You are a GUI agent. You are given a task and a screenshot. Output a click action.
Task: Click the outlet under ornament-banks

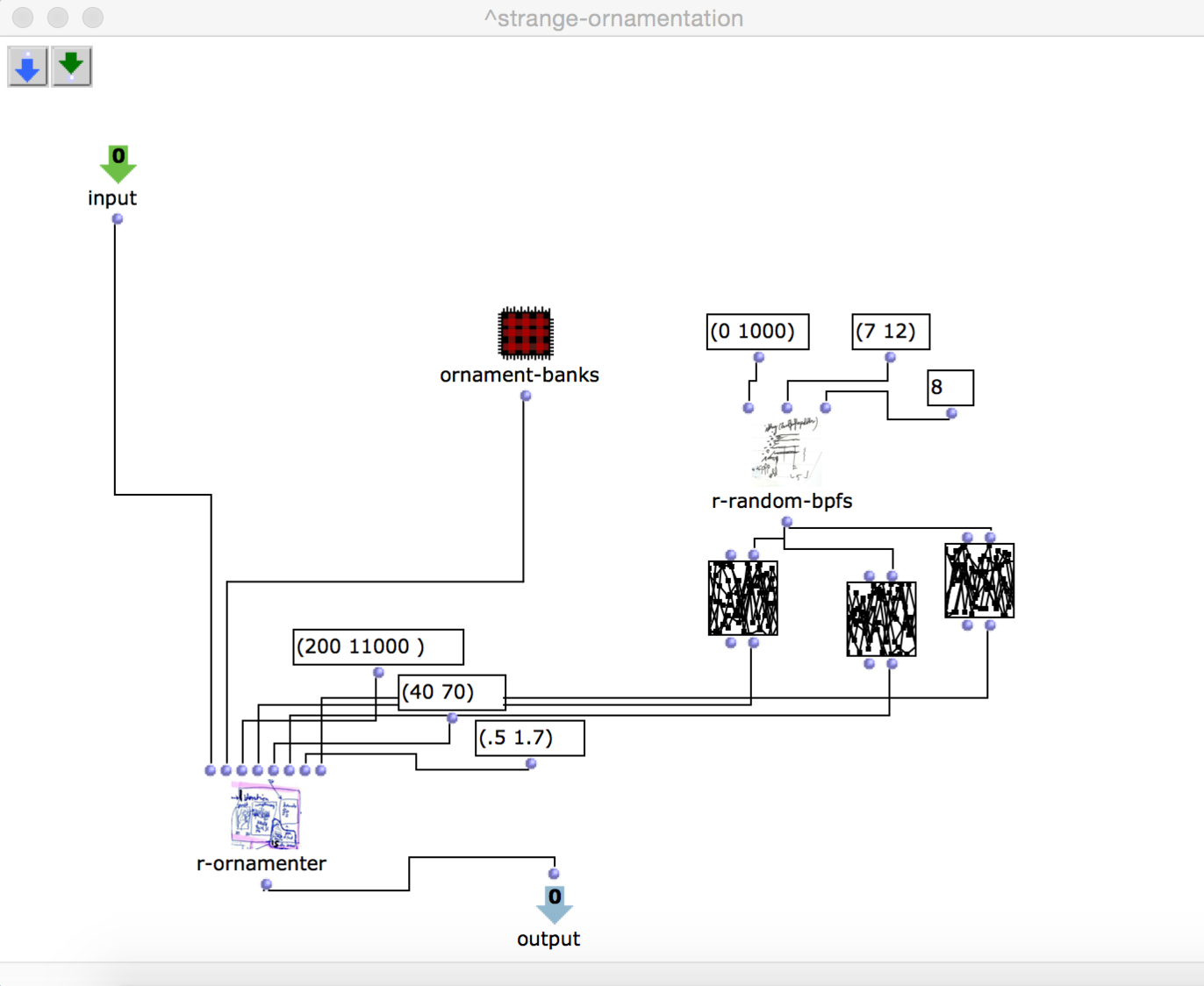point(526,396)
